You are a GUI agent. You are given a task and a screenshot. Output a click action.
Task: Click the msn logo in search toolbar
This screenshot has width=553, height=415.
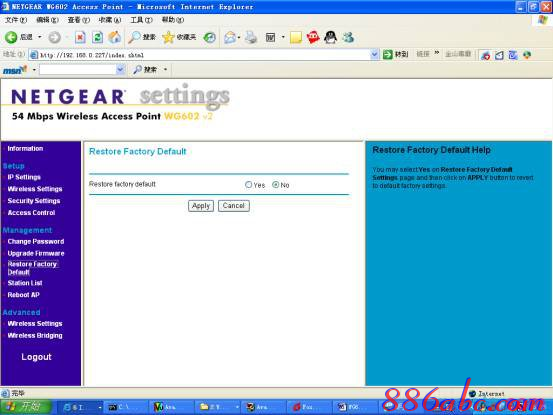coord(15,70)
